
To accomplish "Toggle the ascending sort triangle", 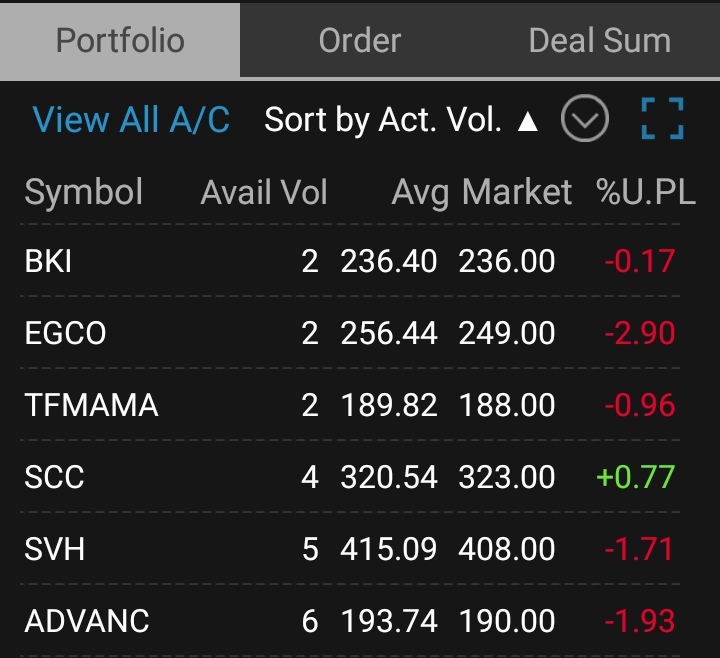I will click(x=528, y=122).
